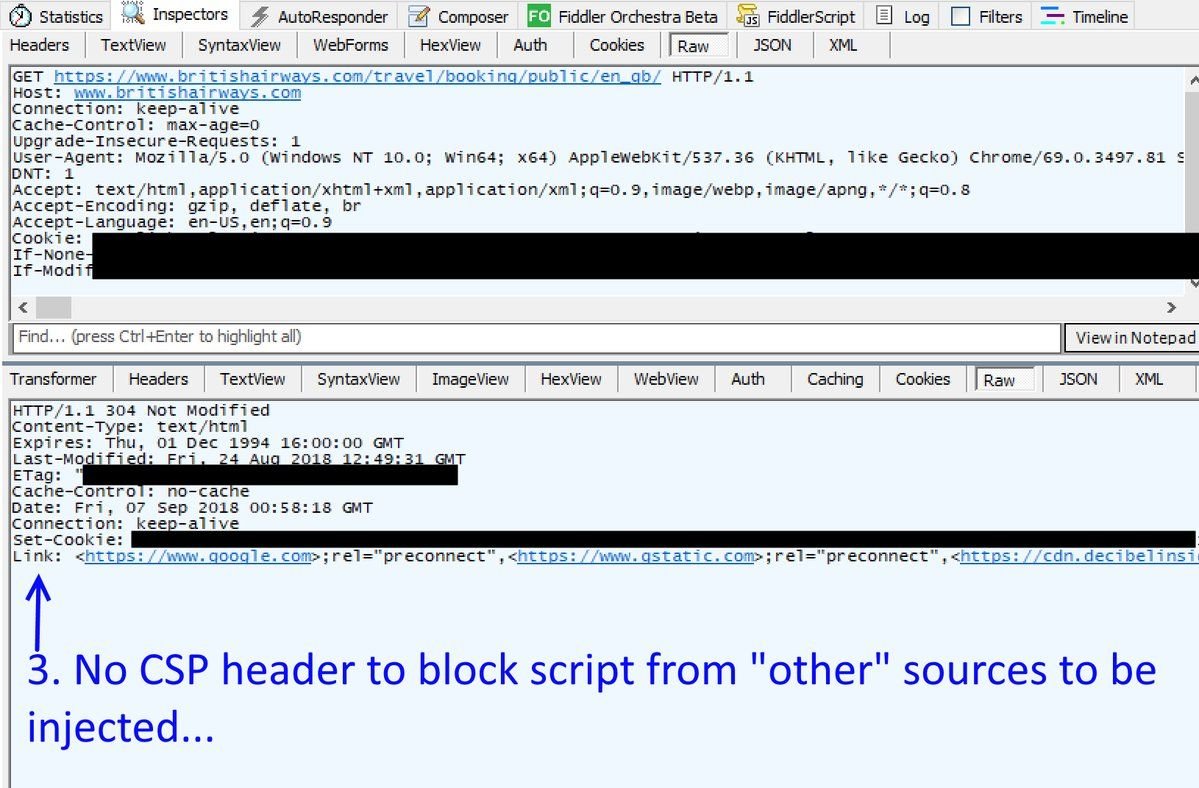The width and height of the screenshot is (1199, 788).
Task: Open the Filters tab
Action: tap(986, 16)
